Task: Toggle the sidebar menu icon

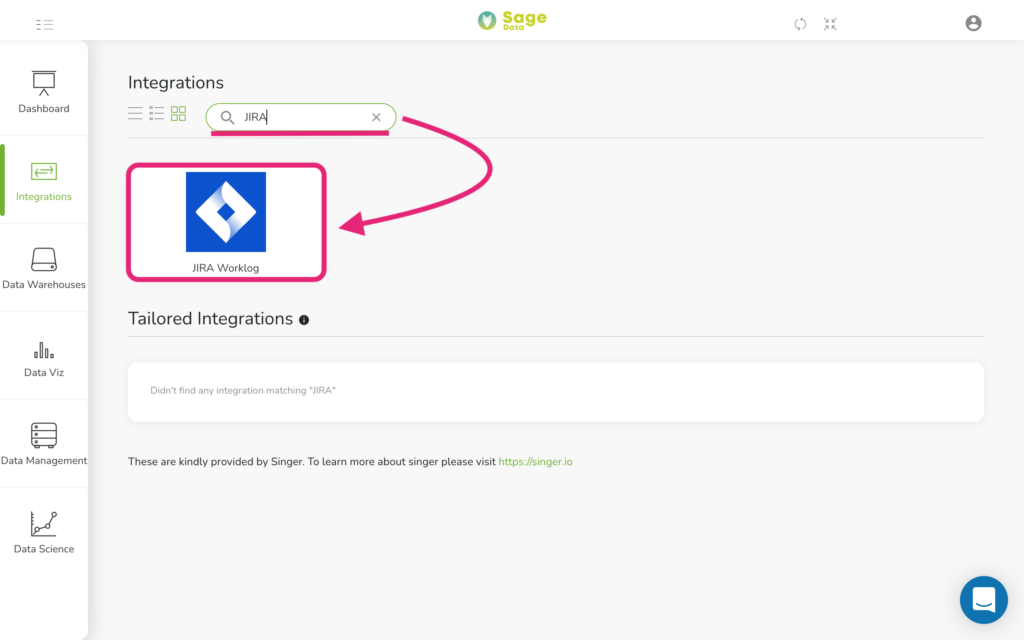Action: (44, 25)
